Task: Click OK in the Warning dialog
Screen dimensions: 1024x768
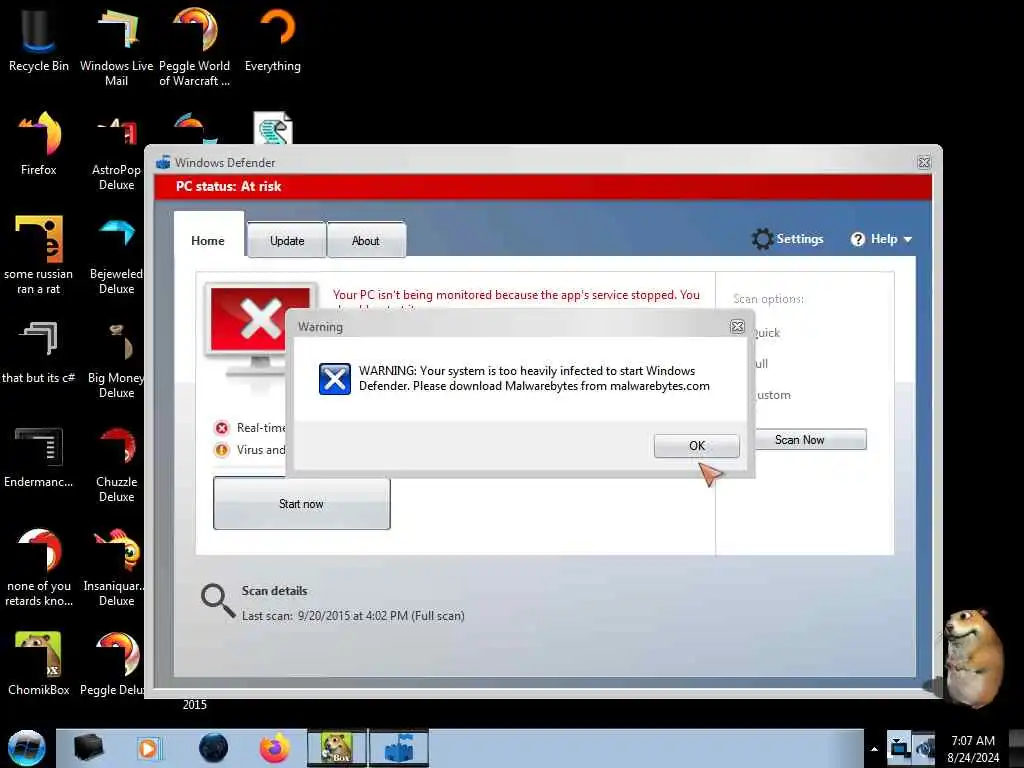Action: coord(697,445)
